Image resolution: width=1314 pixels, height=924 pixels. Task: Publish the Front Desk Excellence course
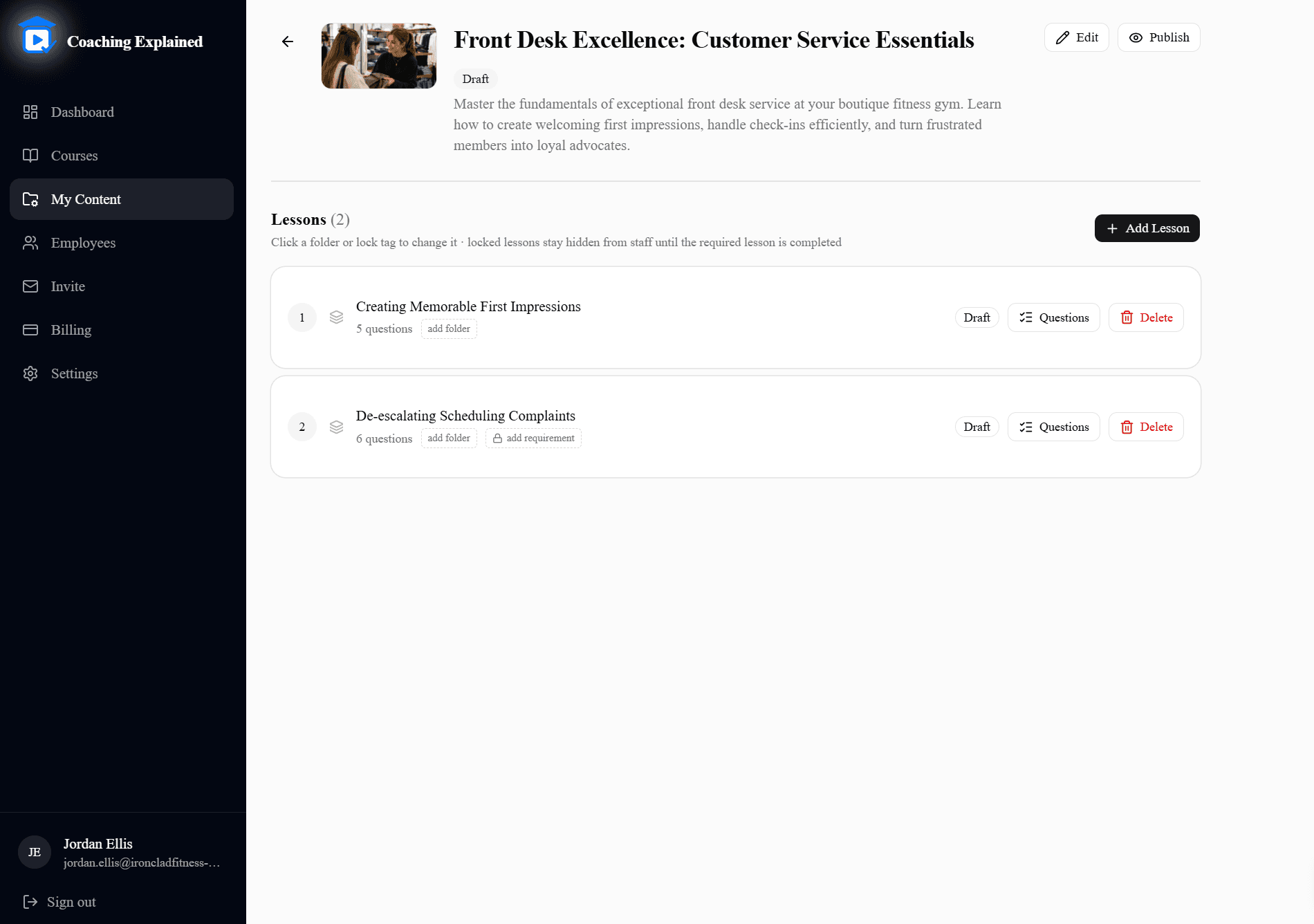tap(1159, 37)
